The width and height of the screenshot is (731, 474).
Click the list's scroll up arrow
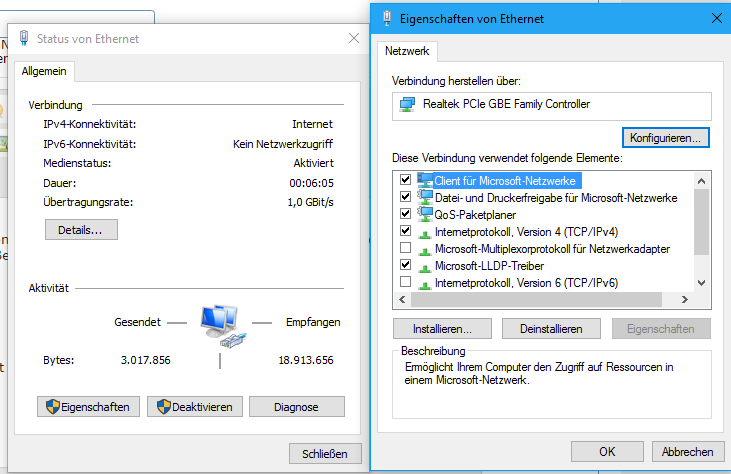(x=701, y=181)
